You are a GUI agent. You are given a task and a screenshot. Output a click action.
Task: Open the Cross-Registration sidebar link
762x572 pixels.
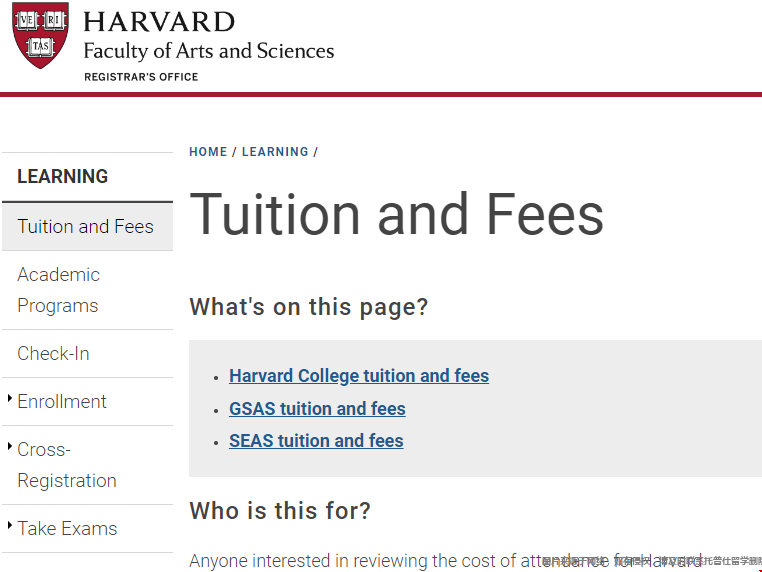coord(66,465)
